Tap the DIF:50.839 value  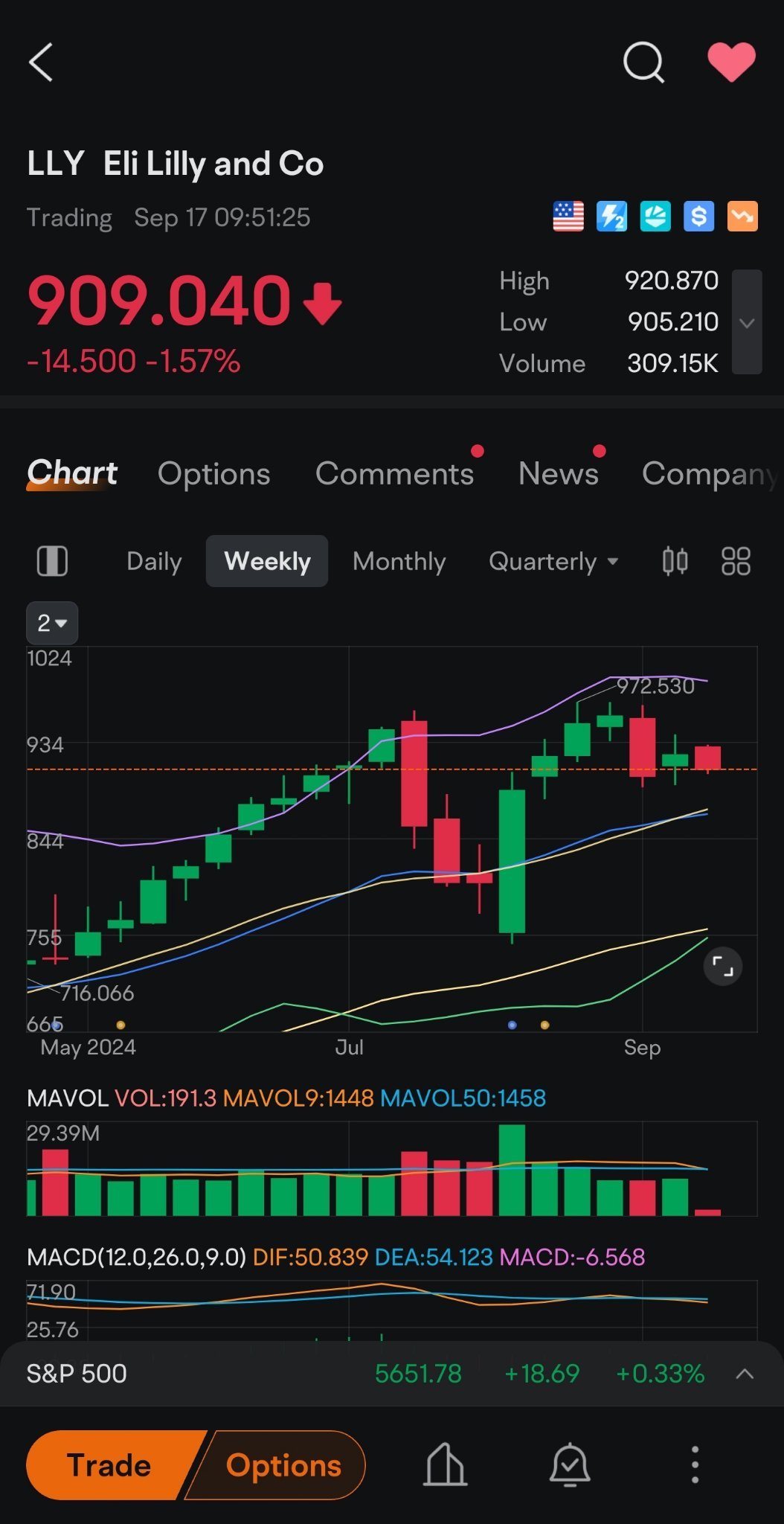point(310,1258)
